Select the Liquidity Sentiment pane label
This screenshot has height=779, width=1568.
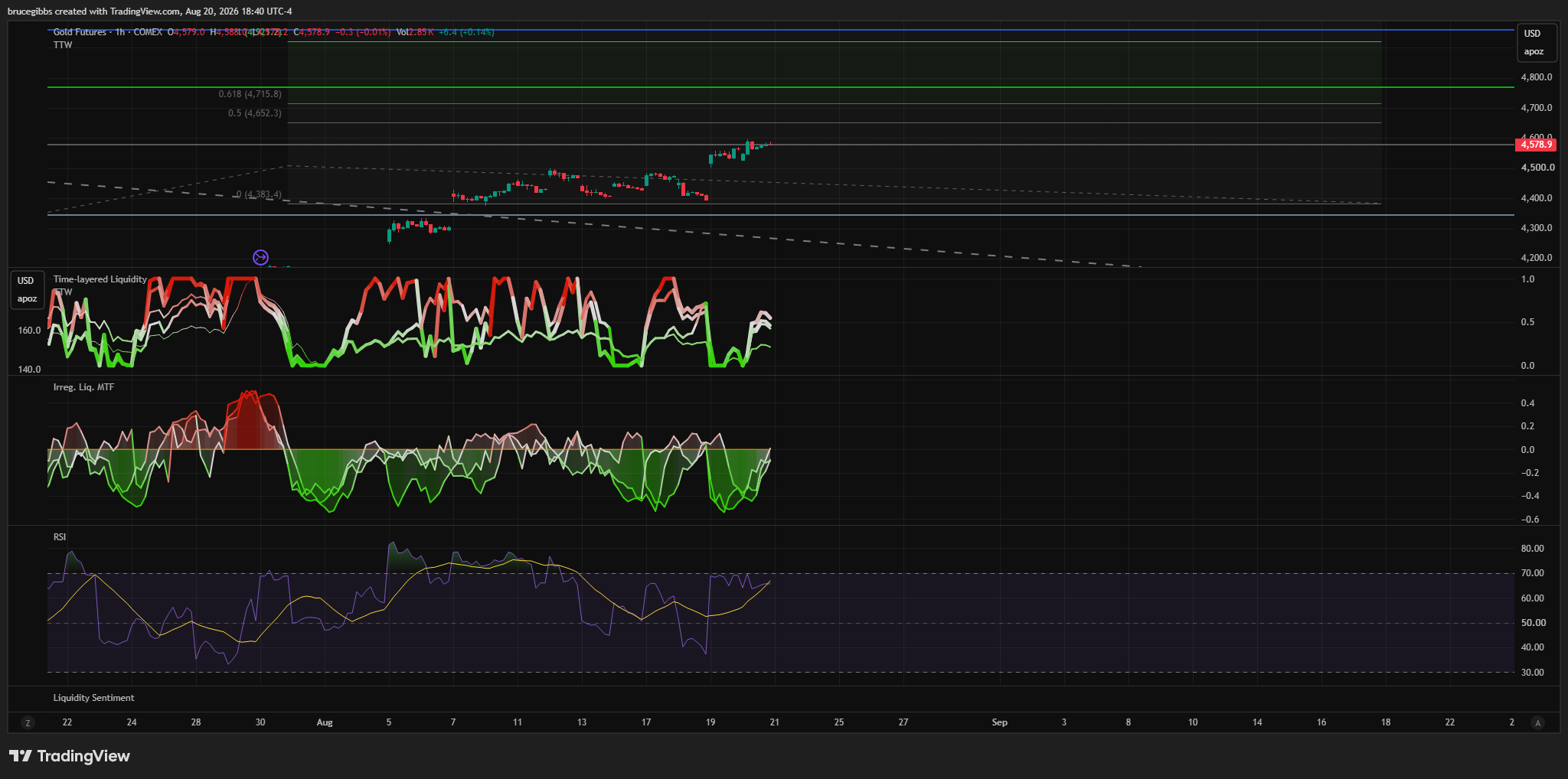click(93, 698)
